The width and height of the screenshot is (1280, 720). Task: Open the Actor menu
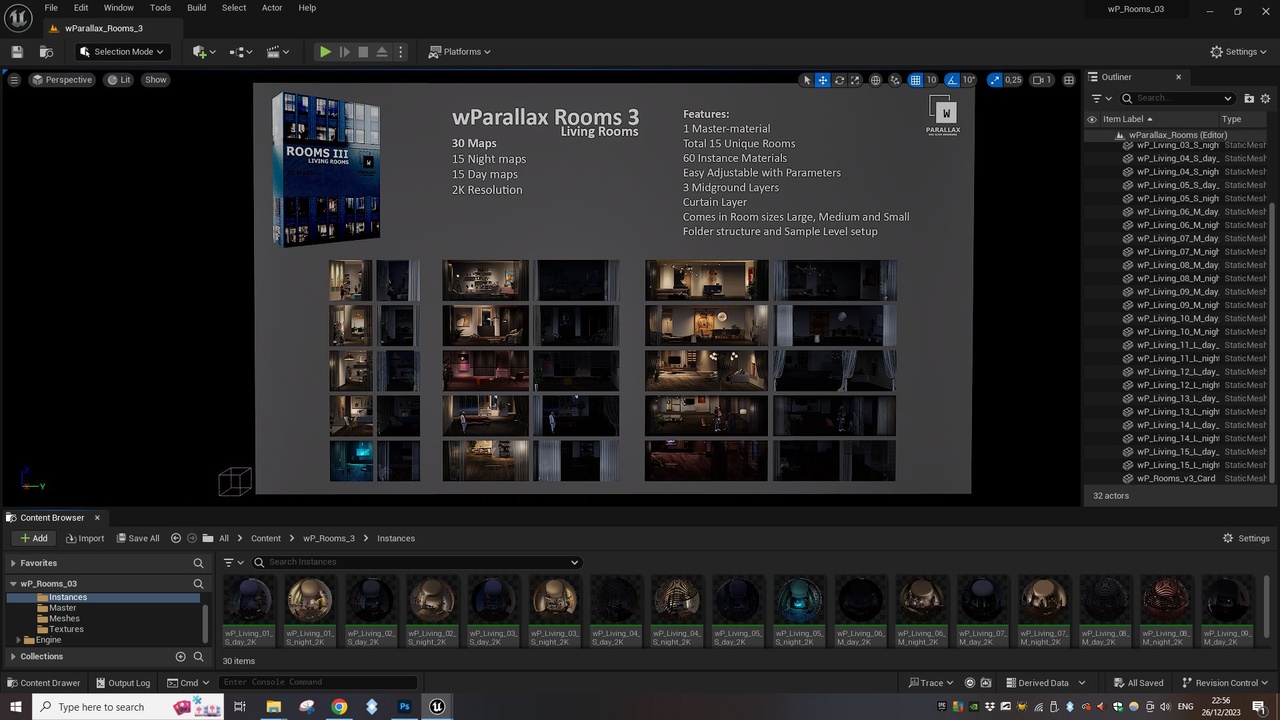pyautogui.click(x=272, y=8)
